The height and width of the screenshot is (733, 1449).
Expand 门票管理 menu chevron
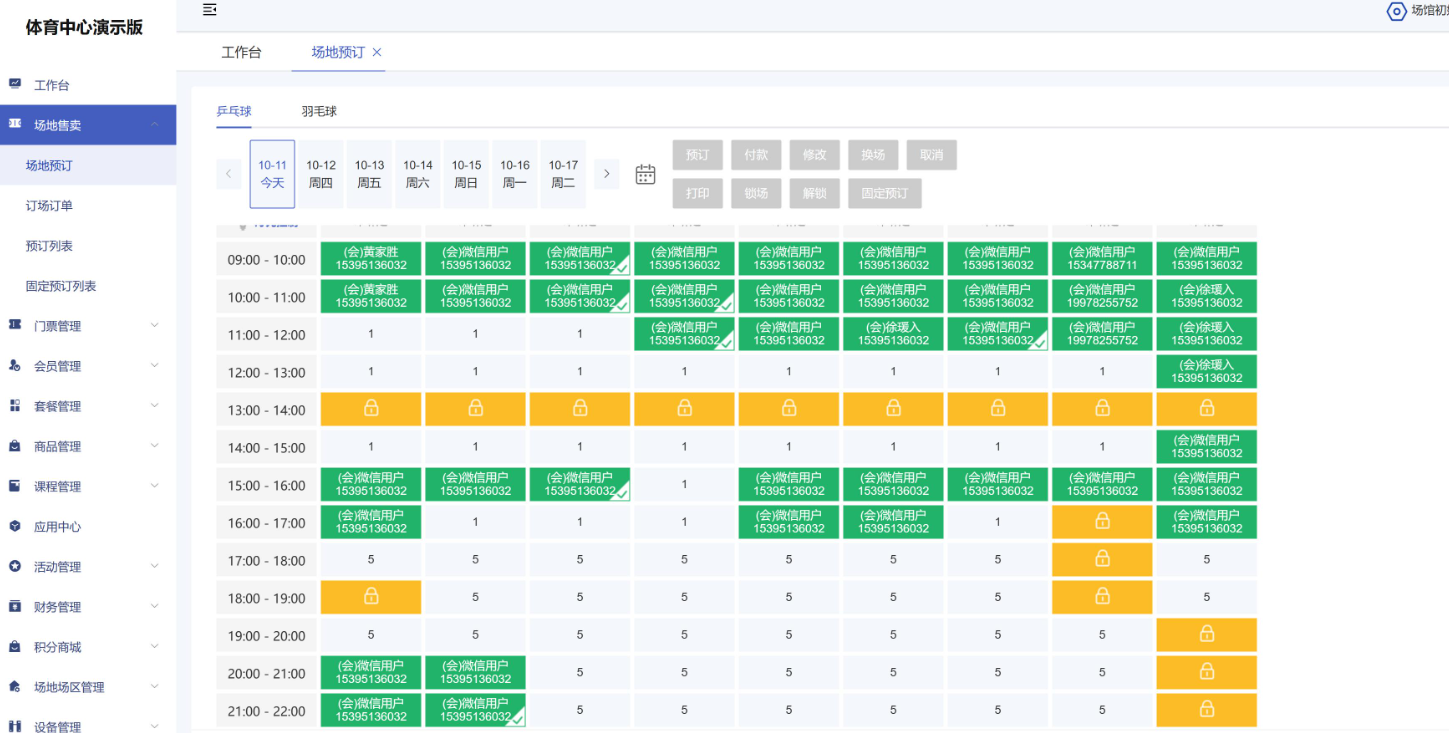pos(155,325)
